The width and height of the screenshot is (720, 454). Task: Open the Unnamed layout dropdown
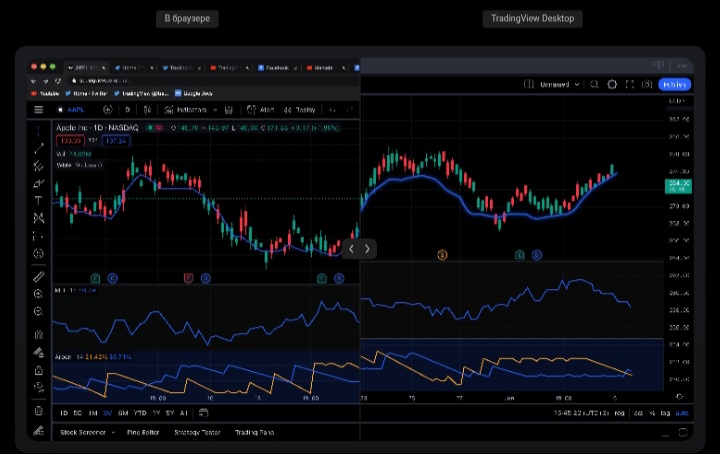click(559, 84)
